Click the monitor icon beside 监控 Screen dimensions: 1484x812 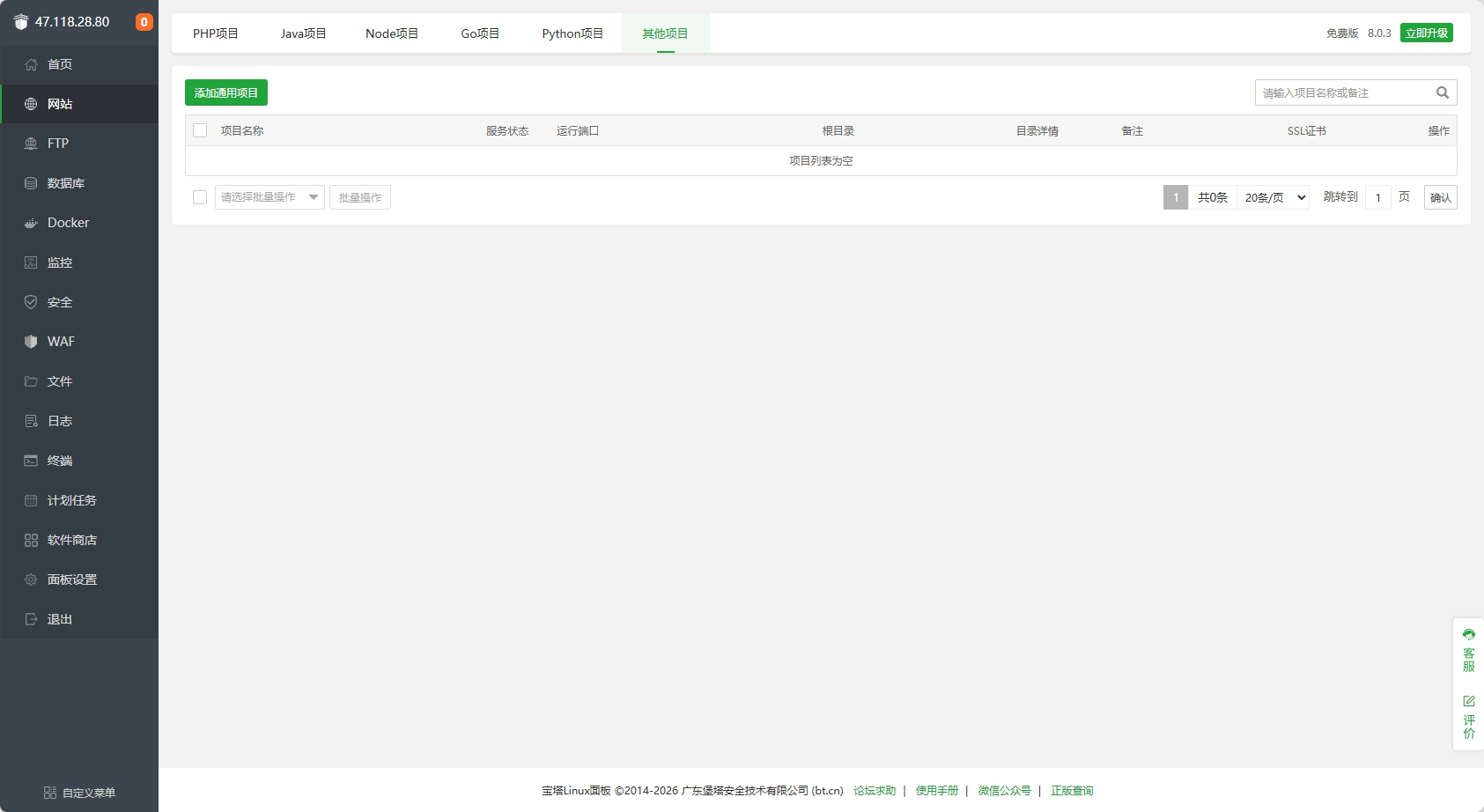click(x=31, y=262)
